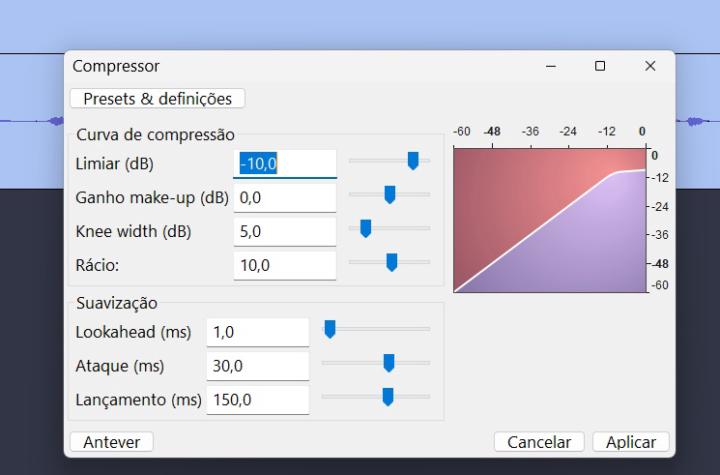Preview the effect with Antever
The height and width of the screenshot is (475, 720).
[112, 442]
